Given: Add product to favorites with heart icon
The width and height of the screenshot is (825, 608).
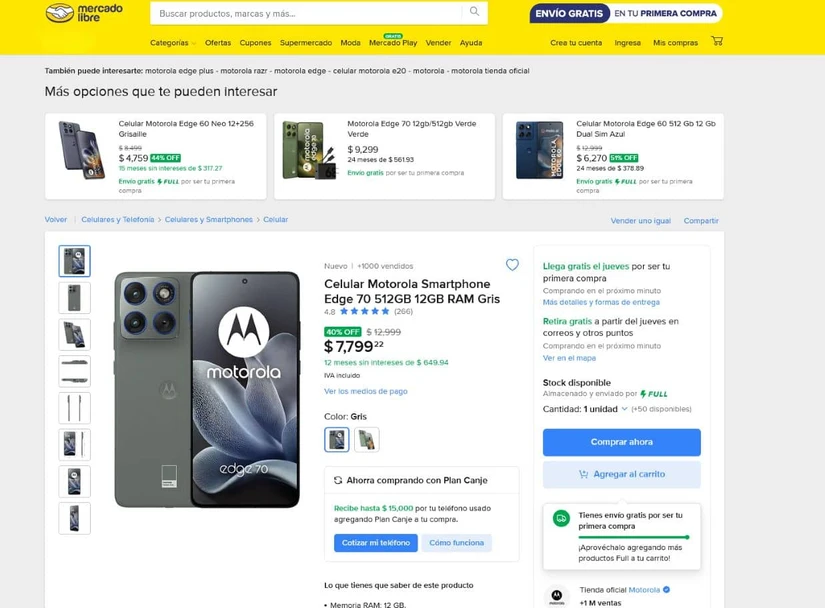Looking at the screenshot, I should pyautogui.click(x=512, y=265).
